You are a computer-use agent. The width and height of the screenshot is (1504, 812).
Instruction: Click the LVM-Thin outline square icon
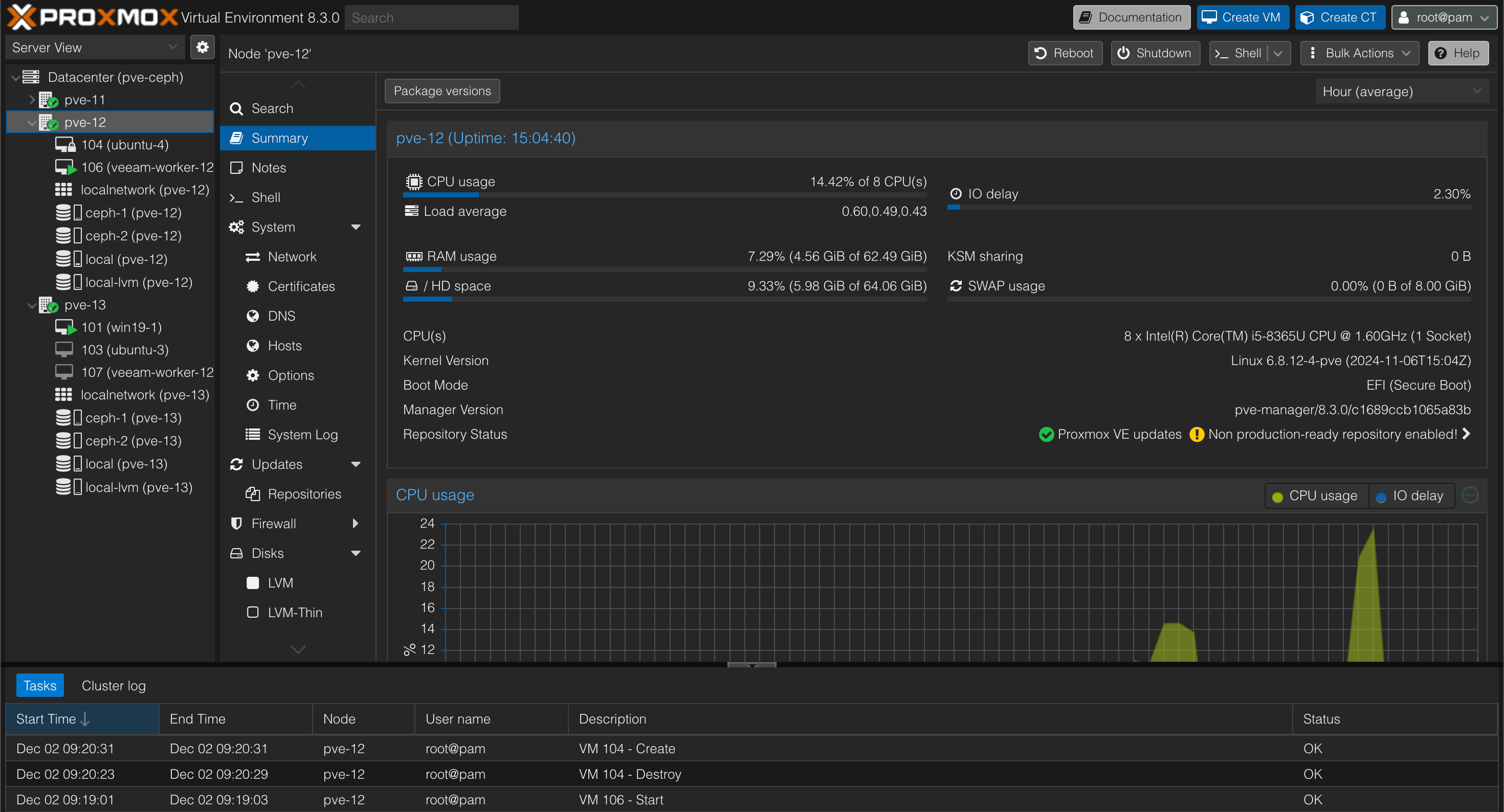[x=253, y=613]
